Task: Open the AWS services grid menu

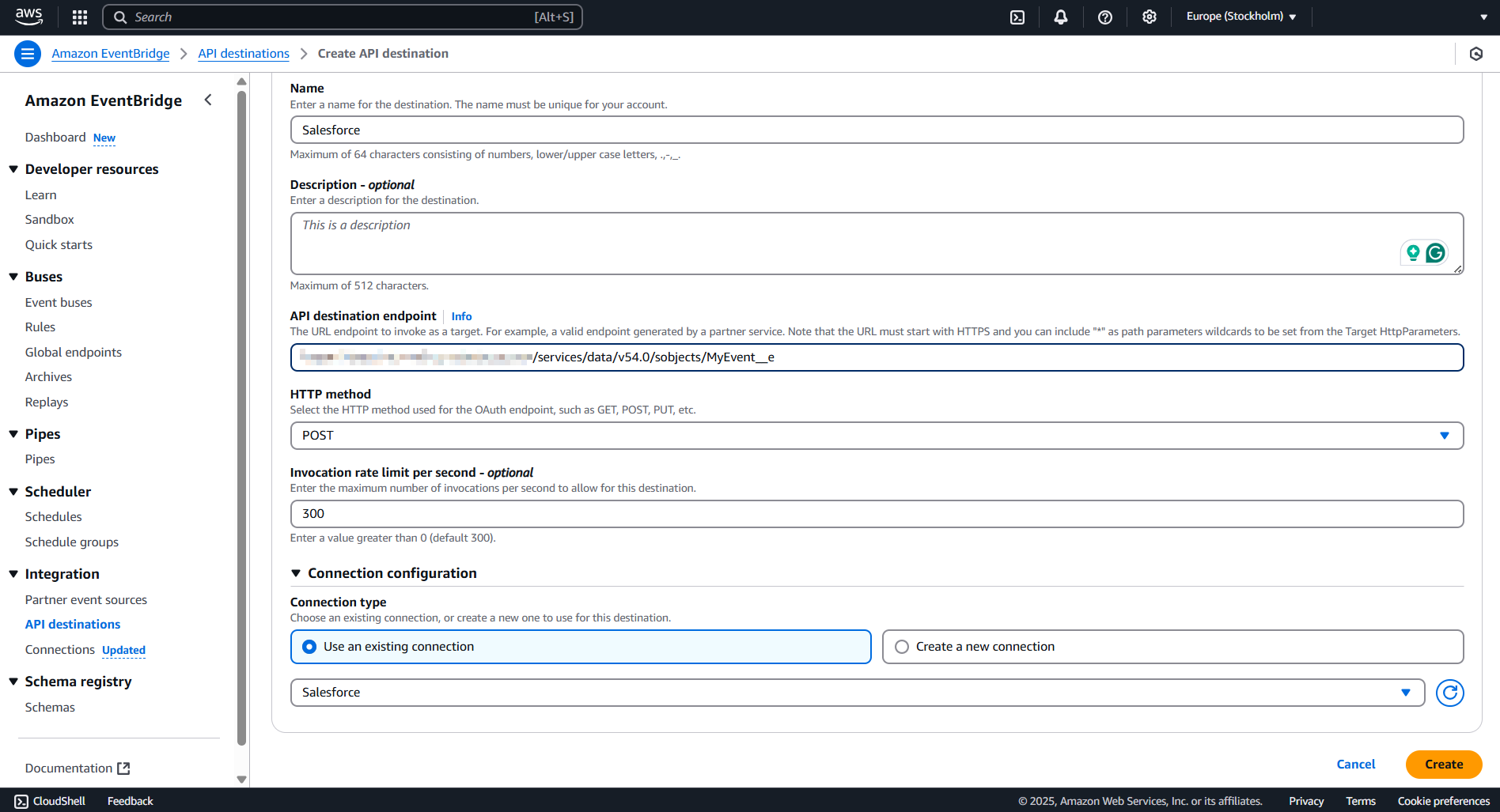Action: tap(80, 17)
